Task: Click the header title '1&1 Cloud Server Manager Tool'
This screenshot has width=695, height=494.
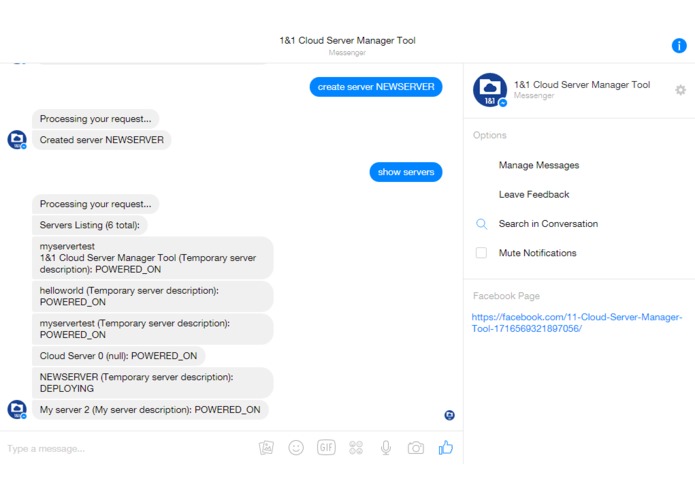Action: click(348, 40)
